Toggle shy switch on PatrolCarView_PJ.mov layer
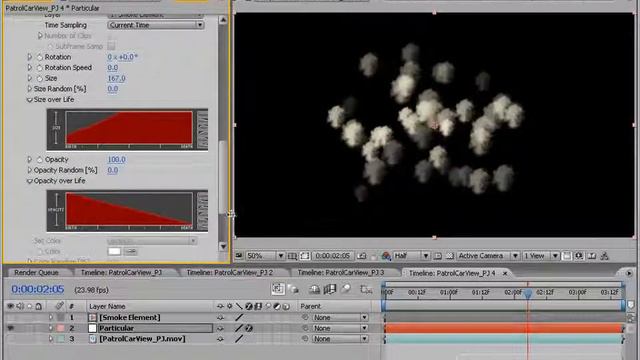Viewport: 640px width, 360px height. (x=220, y=339)
